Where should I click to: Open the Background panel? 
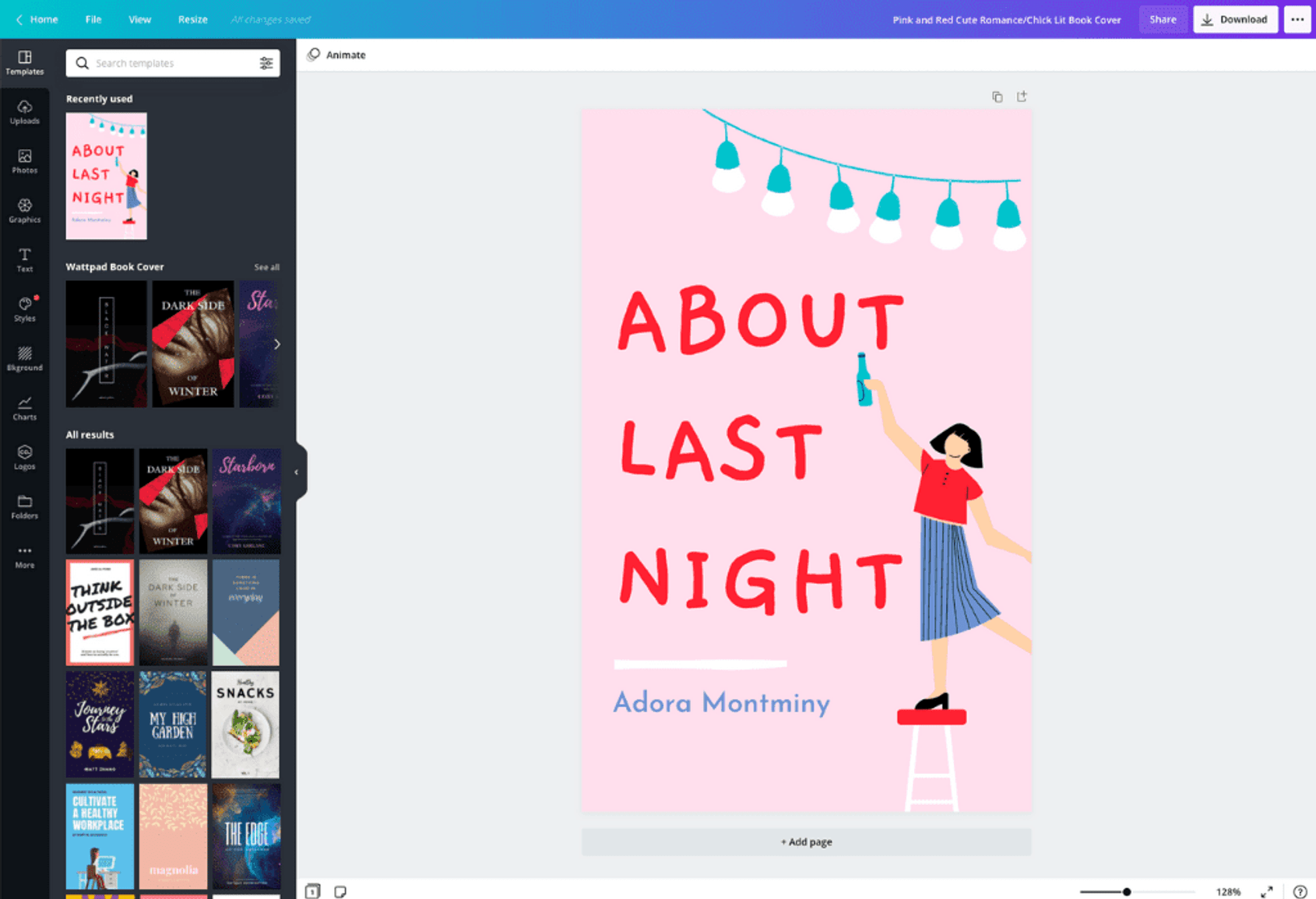tap(25, 358)
